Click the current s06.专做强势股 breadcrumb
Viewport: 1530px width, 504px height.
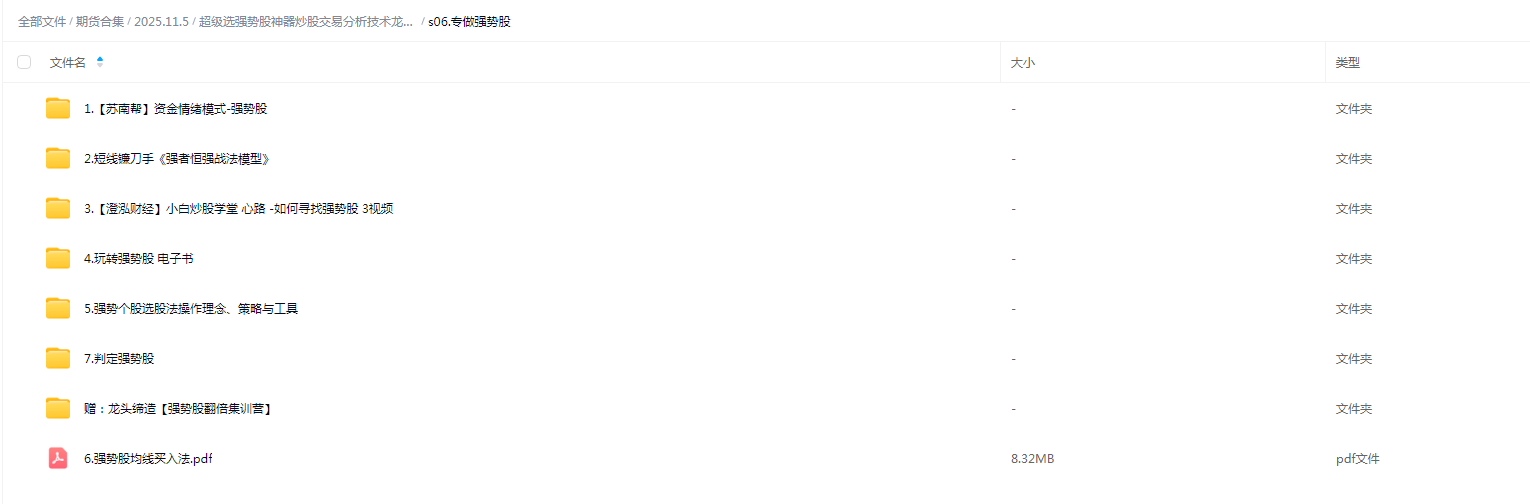pyautogui.click(x=469, y=21)
